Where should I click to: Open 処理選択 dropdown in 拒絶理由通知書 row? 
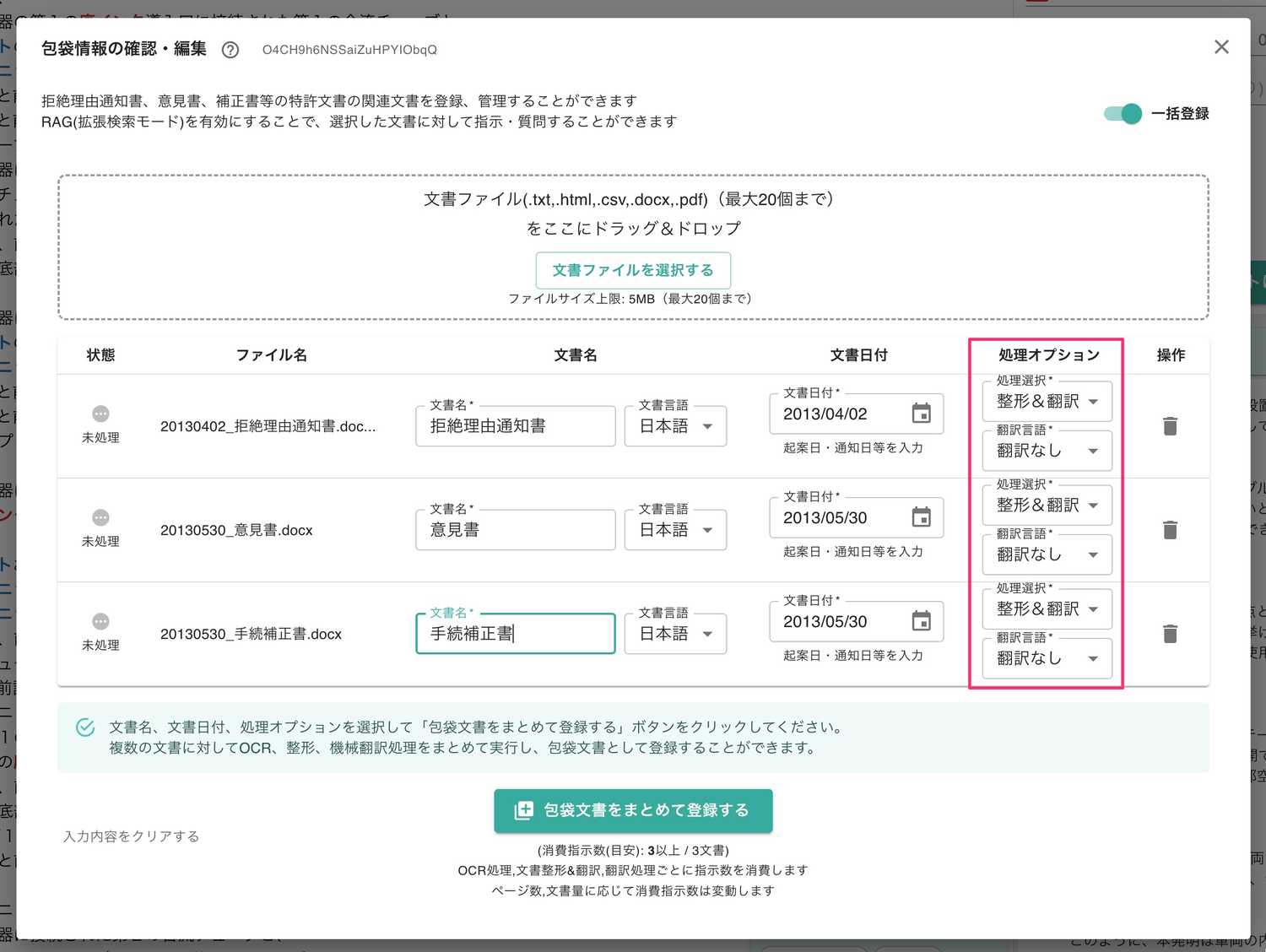[1047, 402]
